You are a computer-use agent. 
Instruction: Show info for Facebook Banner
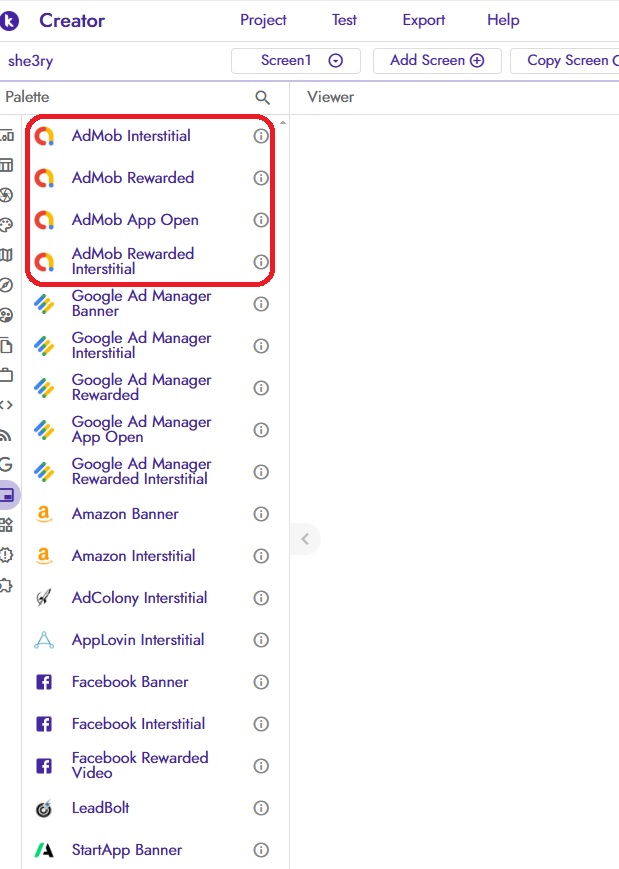[260, 682]
